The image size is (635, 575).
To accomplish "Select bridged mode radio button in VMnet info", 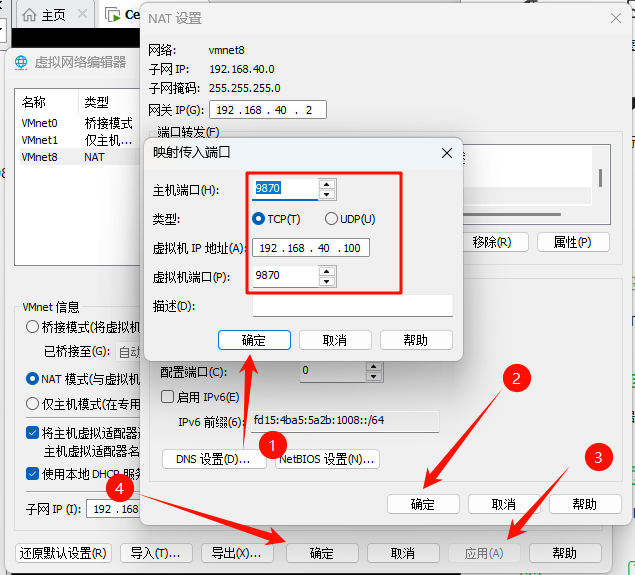I will click(x=32, y=327).
